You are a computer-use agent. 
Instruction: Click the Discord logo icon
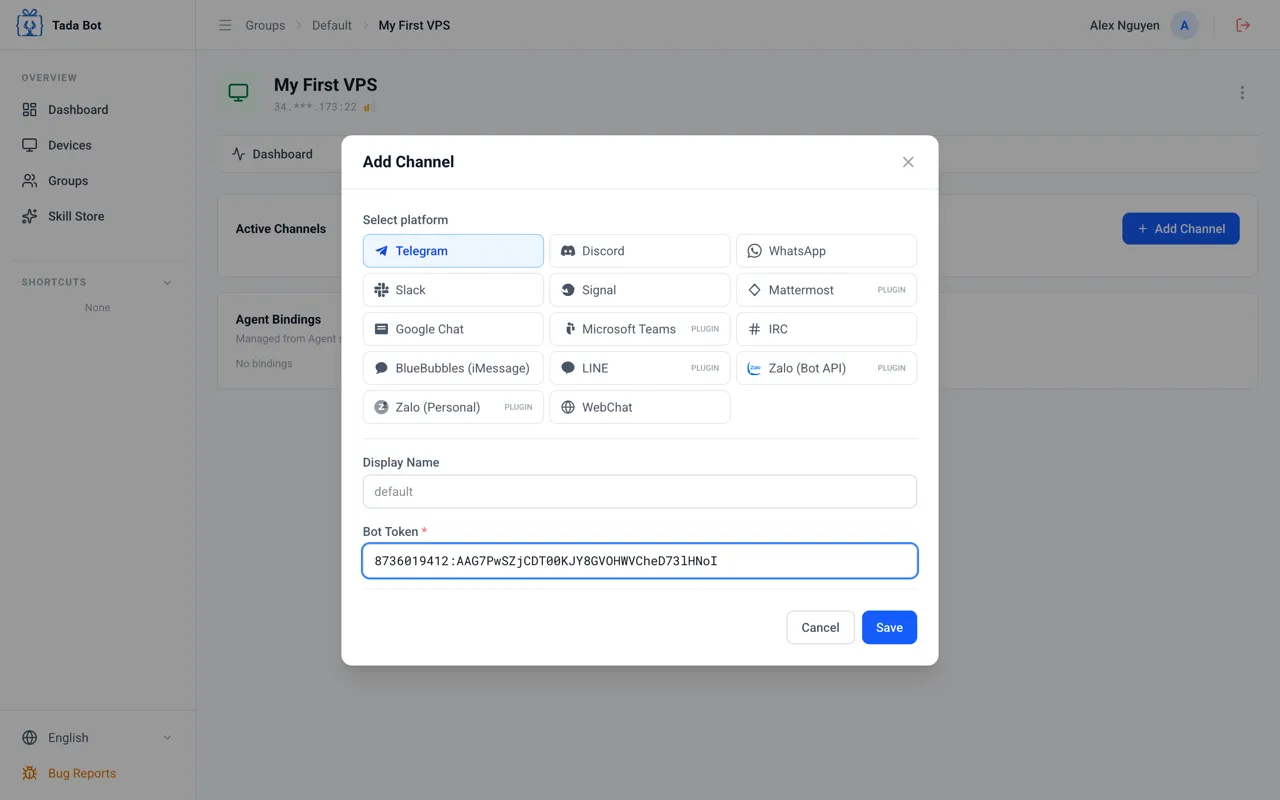click(568, 251)
